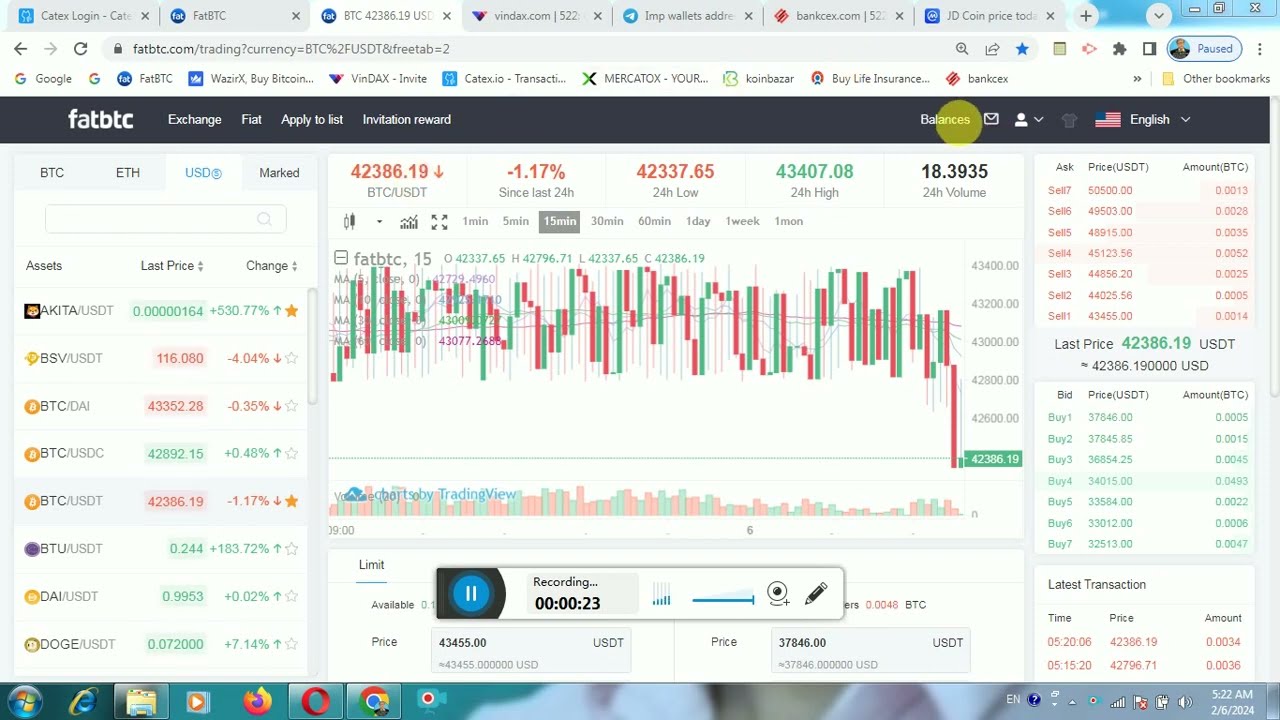
Task: Toggle favorite star for BTC/DAI
Action: click(291, 406)
